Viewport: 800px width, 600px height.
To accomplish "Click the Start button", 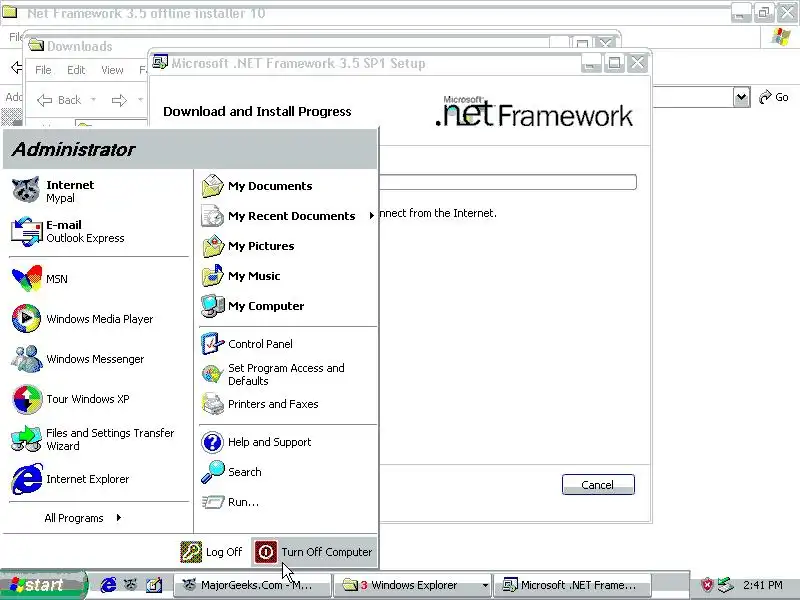I will [x=43, y=585].
